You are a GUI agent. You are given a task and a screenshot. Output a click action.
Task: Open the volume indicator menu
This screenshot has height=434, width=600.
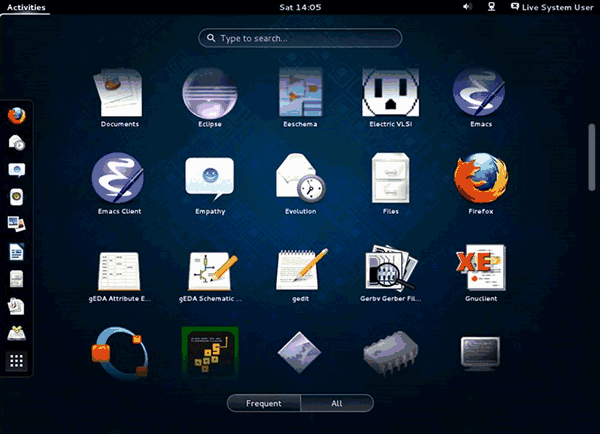(467, 7)
